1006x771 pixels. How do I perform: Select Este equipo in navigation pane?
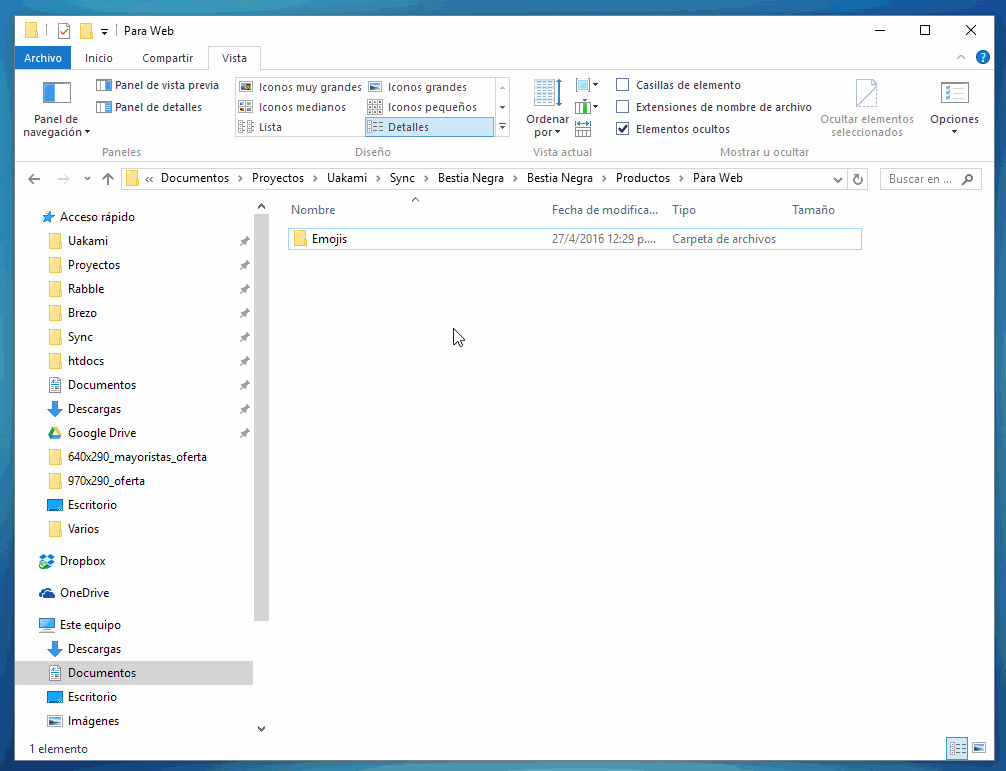tap(90, 625)
